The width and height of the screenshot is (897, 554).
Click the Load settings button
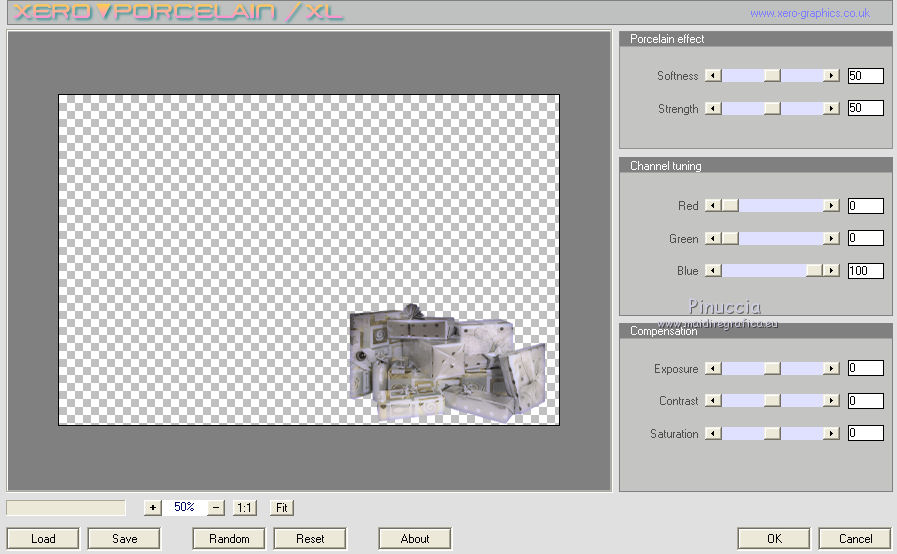point(43,539)
